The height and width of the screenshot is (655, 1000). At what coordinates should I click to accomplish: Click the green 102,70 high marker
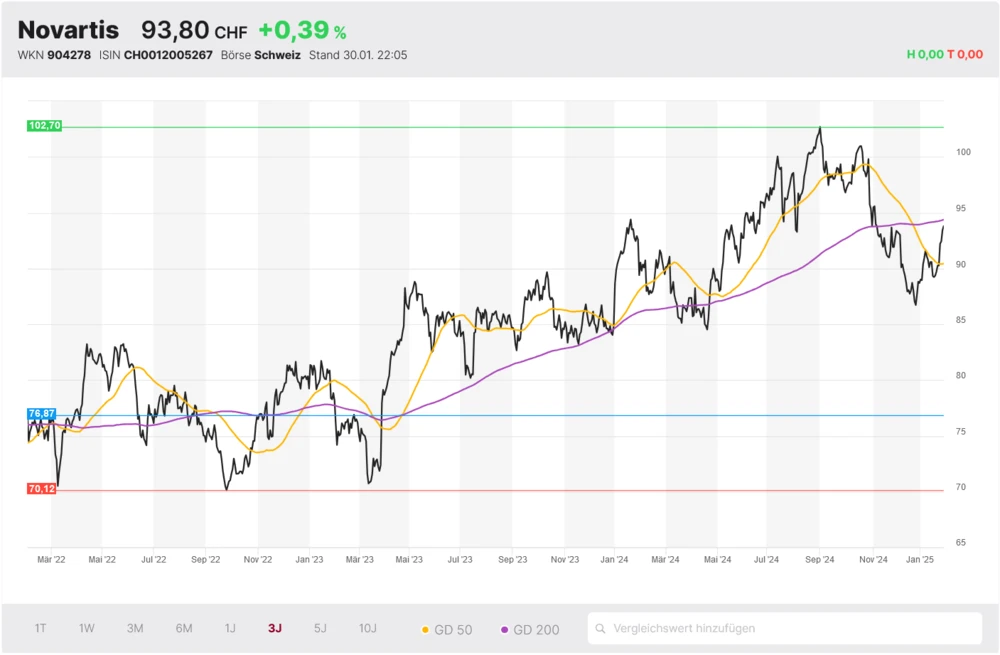coord(45,126)
